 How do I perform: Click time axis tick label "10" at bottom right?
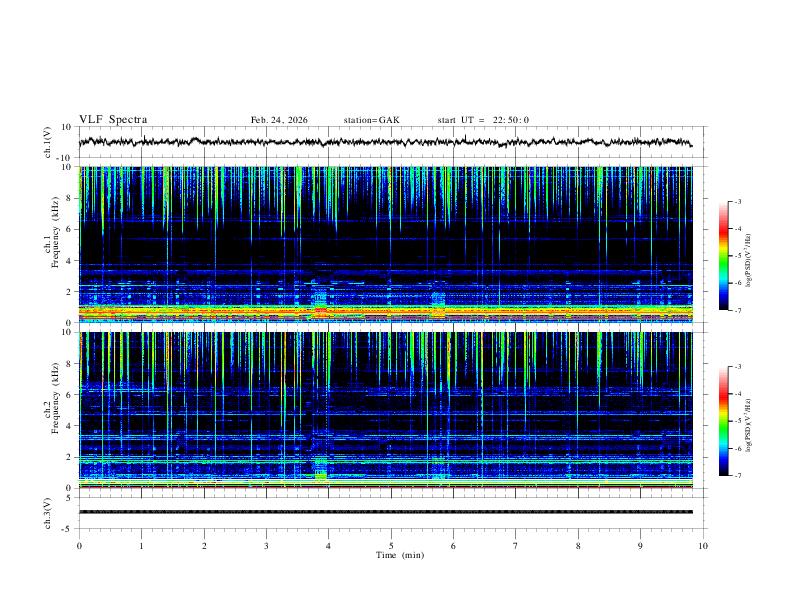(x=703, y=546)
